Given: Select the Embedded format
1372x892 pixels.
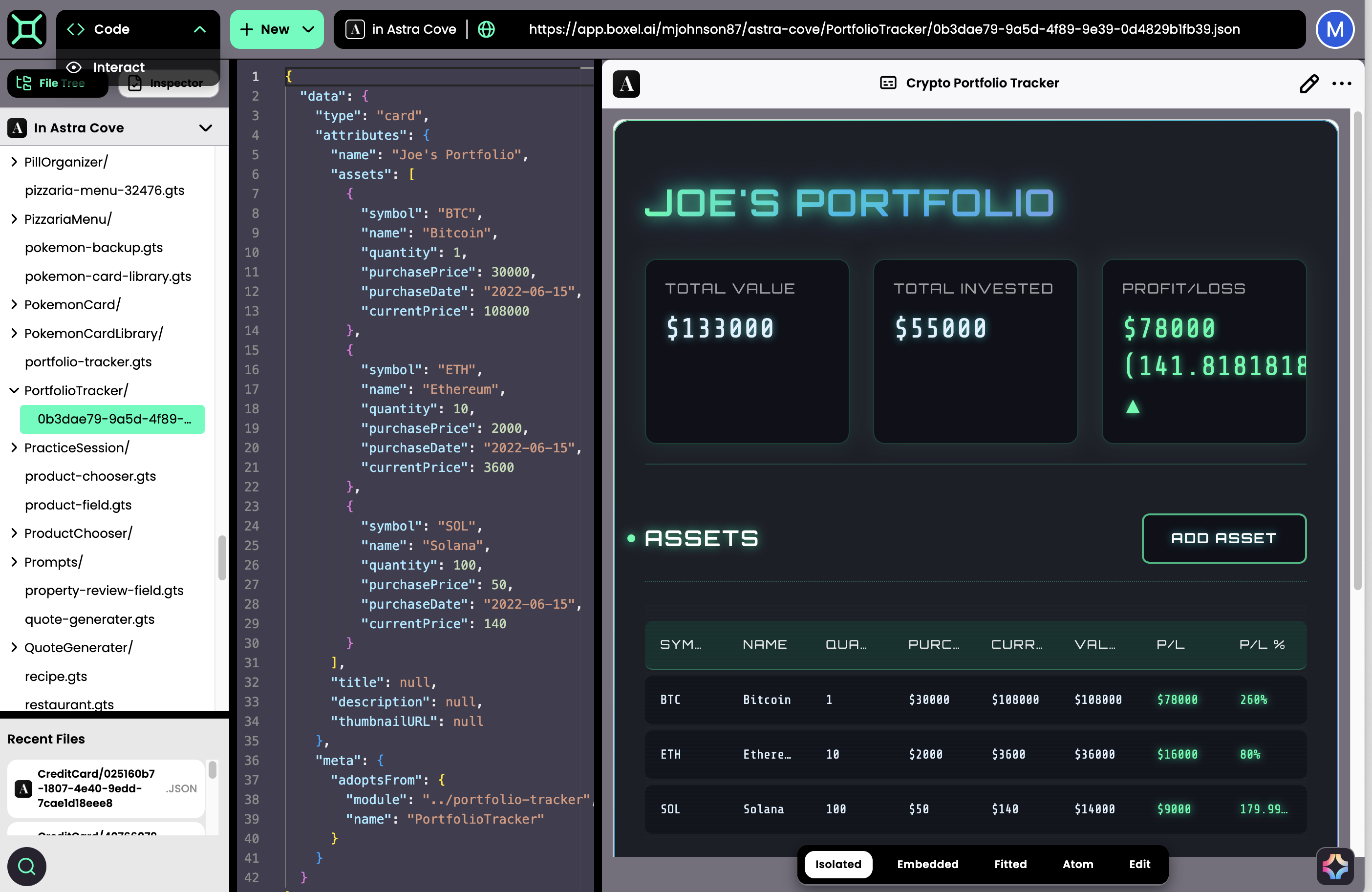Looking at the screenshot, I should click(927, 864).
